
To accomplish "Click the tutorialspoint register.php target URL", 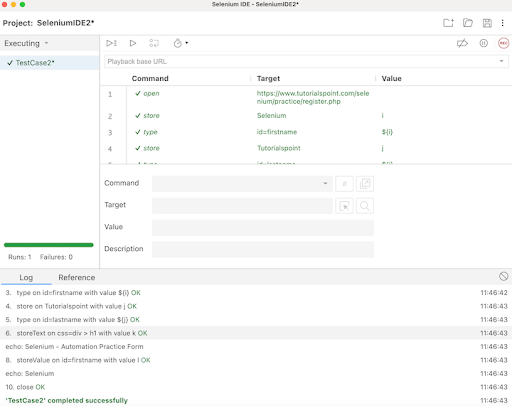I will [x=313, y=97].
